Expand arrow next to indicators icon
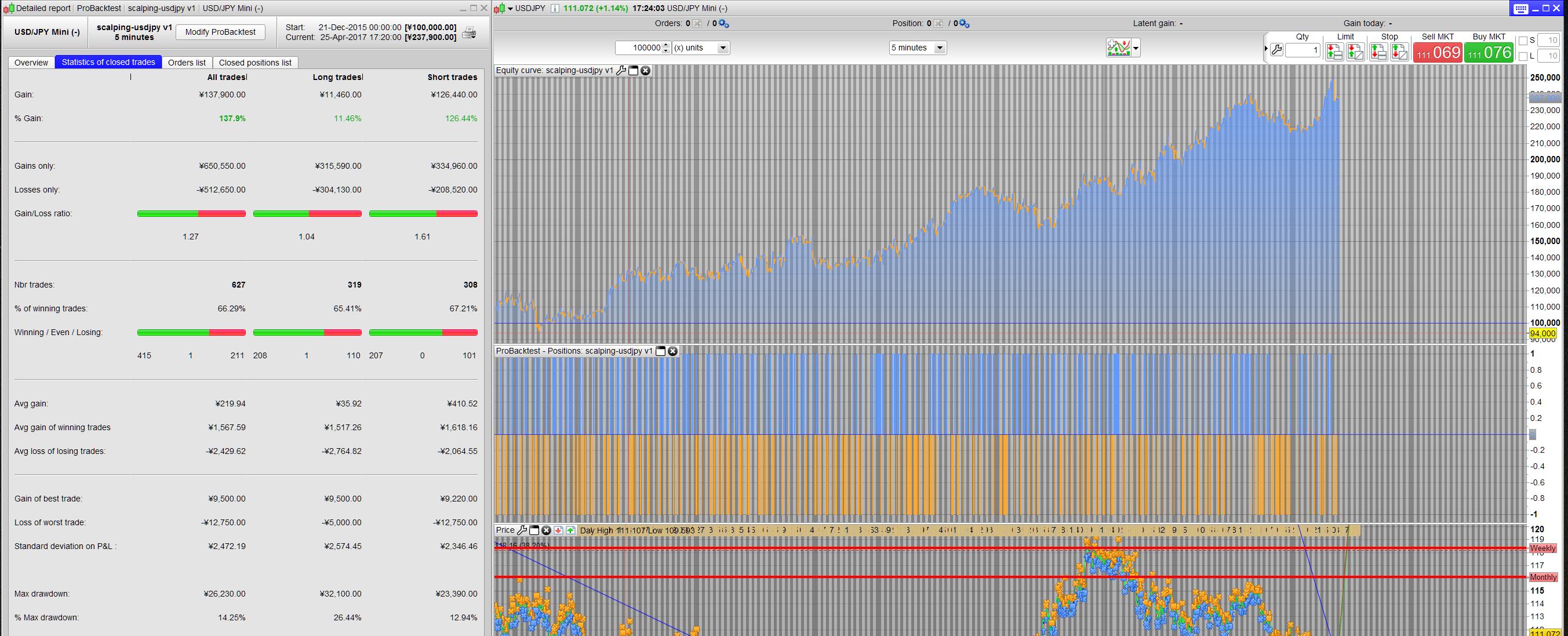The width and height of the screenshot is (1568, 636). pyautogui.click(x=1136, y=49)
